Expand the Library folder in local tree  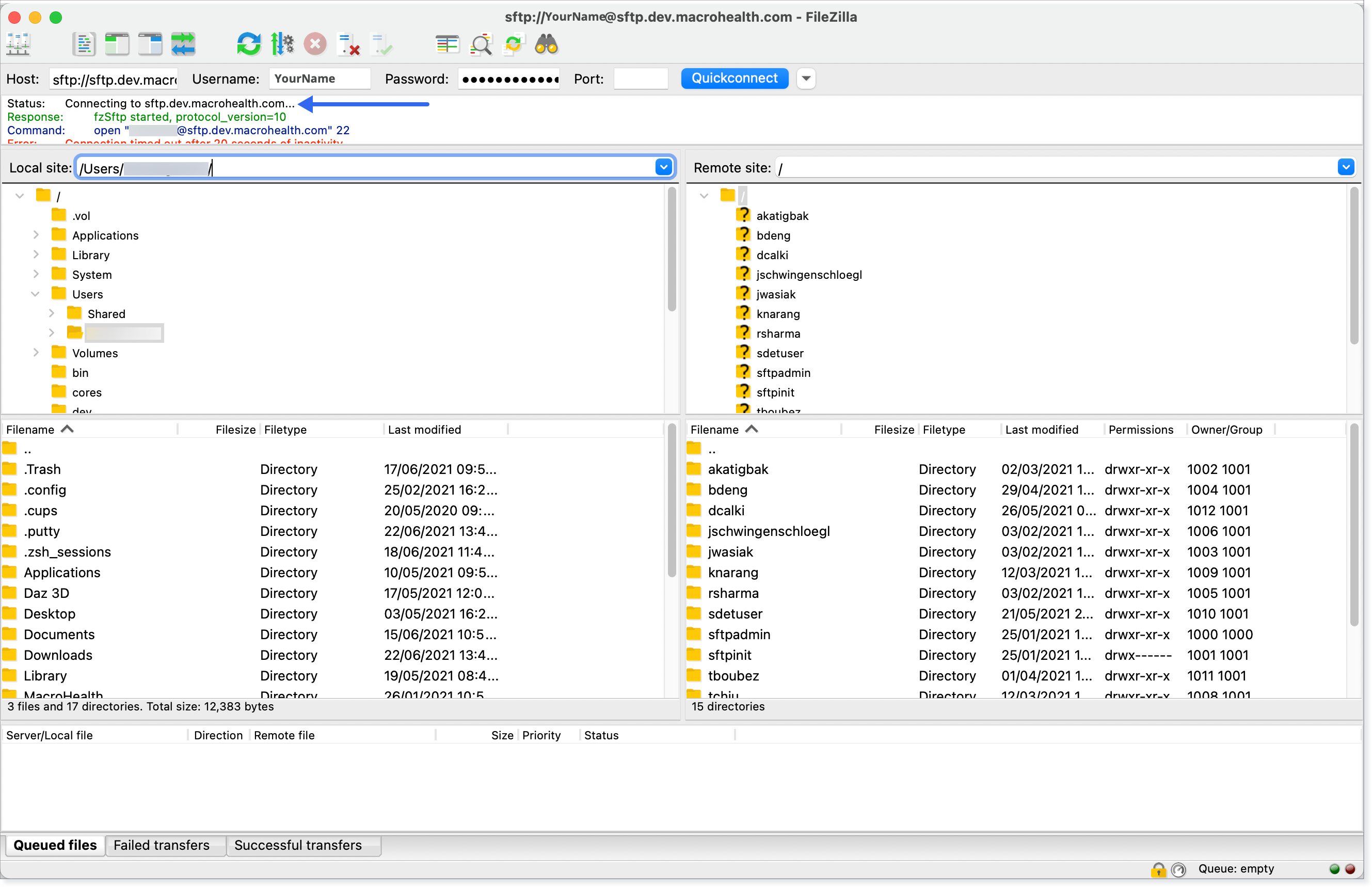36,255
